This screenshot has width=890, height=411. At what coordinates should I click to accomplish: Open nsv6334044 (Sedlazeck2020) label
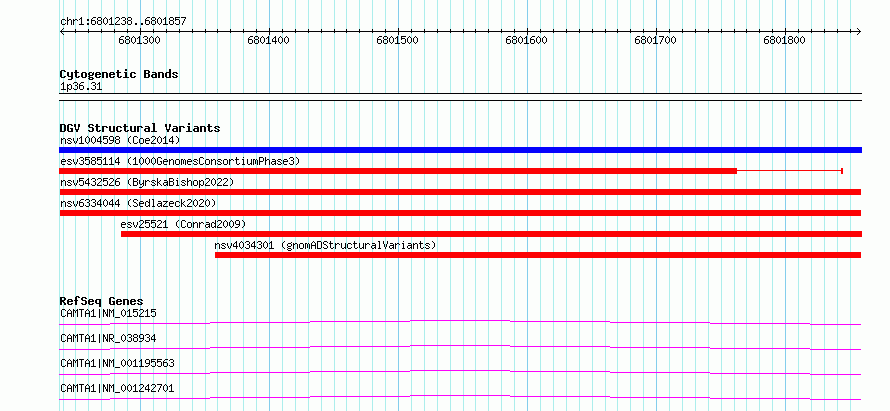(x=138, y=203)
